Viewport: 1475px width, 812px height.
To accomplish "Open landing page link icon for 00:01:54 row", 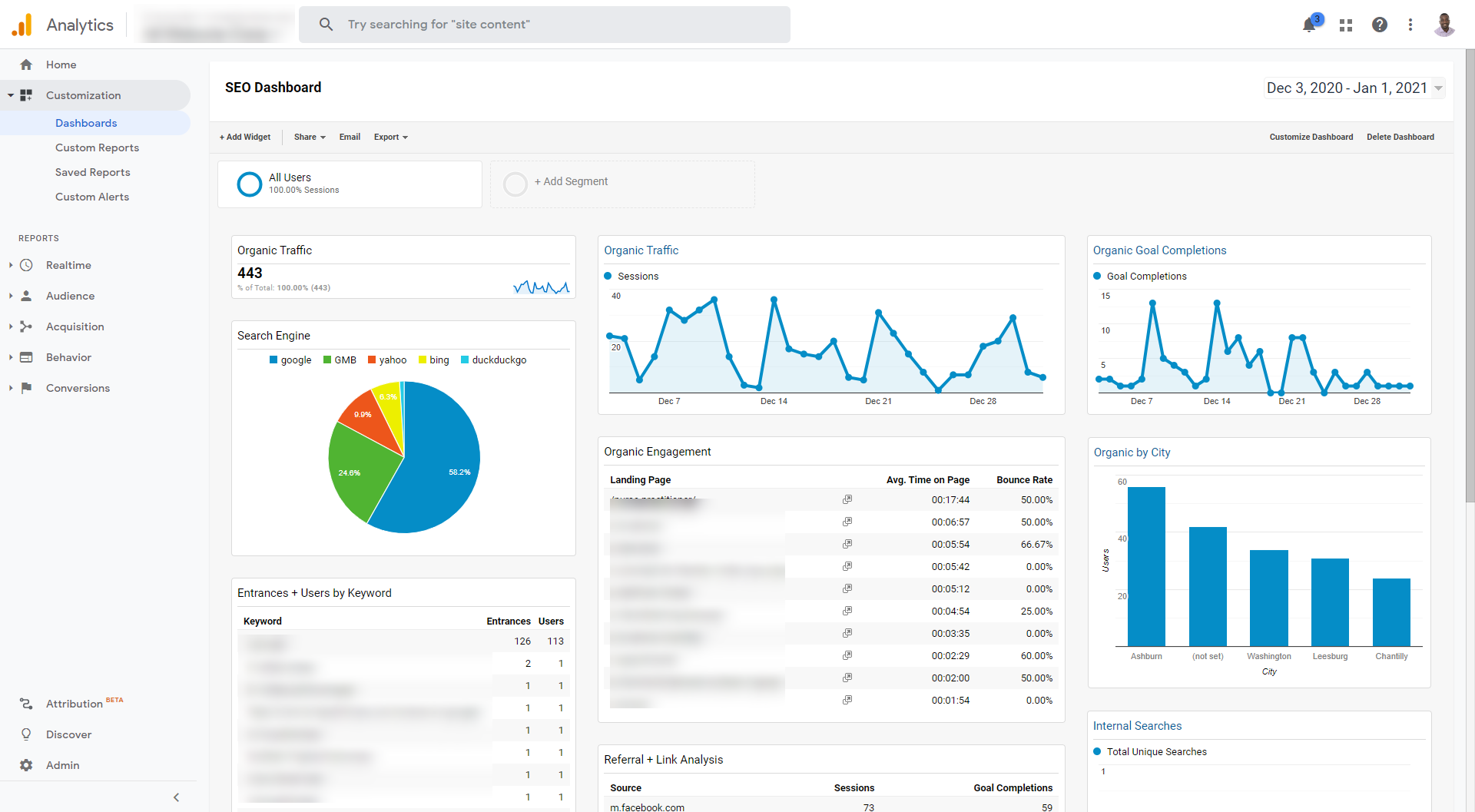I will (x=847, y=700).
